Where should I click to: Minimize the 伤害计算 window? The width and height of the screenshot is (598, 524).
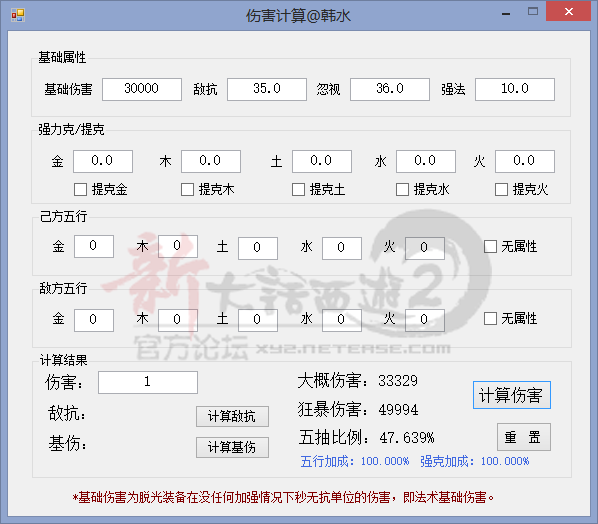click(x=506, y=14)
